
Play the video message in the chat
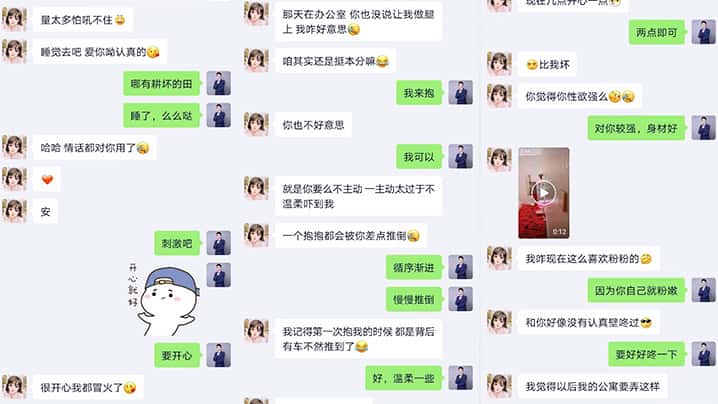click(x=544, y=193)
